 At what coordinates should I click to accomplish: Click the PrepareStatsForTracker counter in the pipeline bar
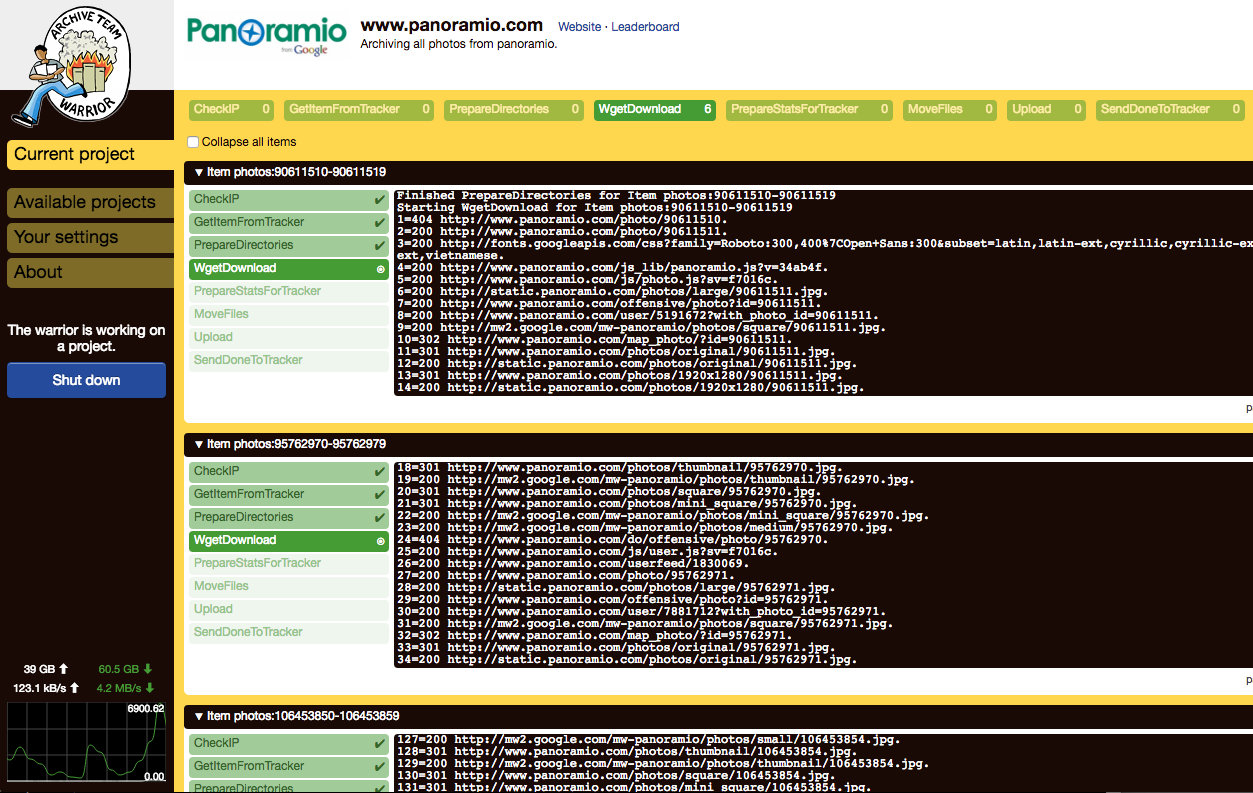[808, 109]
